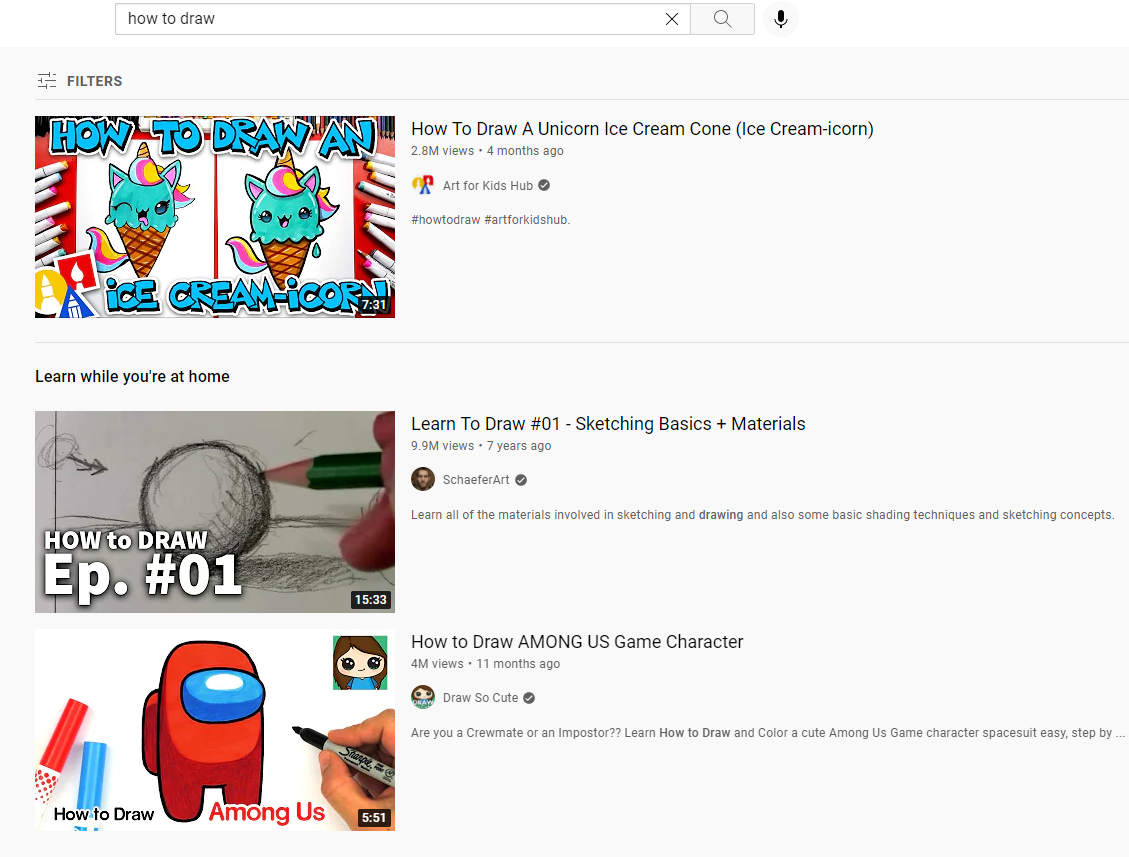Screen dimensions: 1129x857
Task: Visit the SchaeferArt channel name
Action: pyautogui.click(x=476, y=480)
